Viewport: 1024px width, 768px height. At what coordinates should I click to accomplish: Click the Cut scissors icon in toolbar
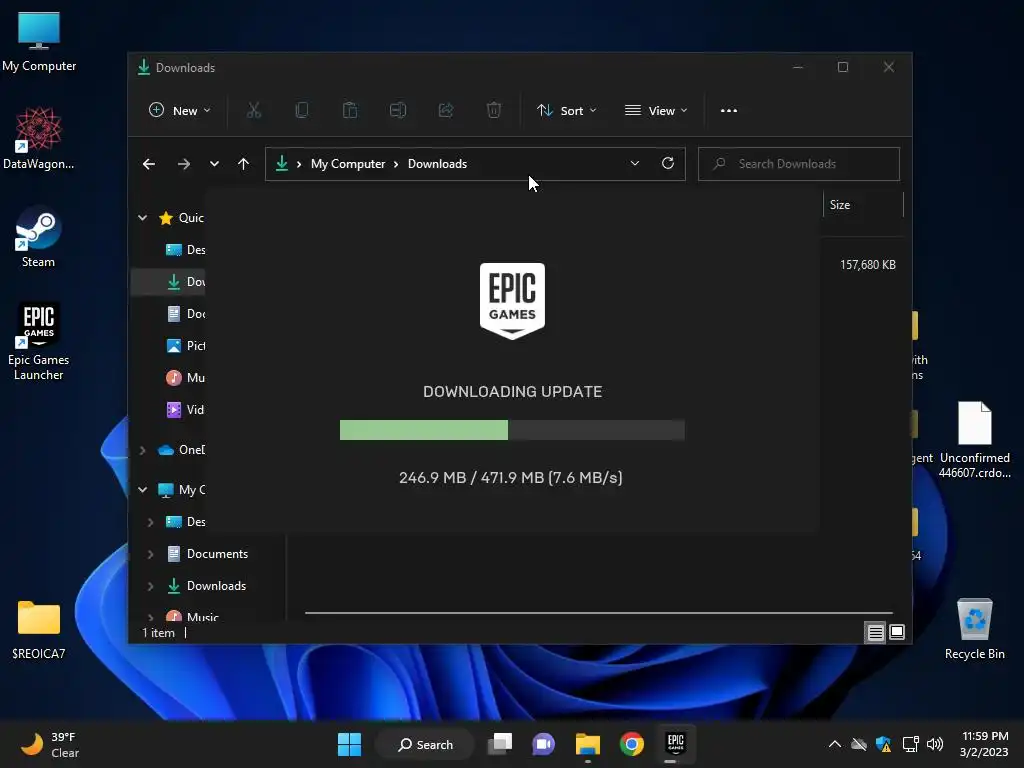pos(253,110)
